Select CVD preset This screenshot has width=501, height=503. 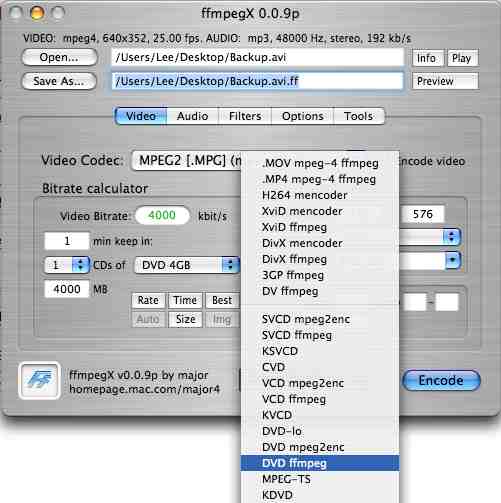tap(320, 367)
